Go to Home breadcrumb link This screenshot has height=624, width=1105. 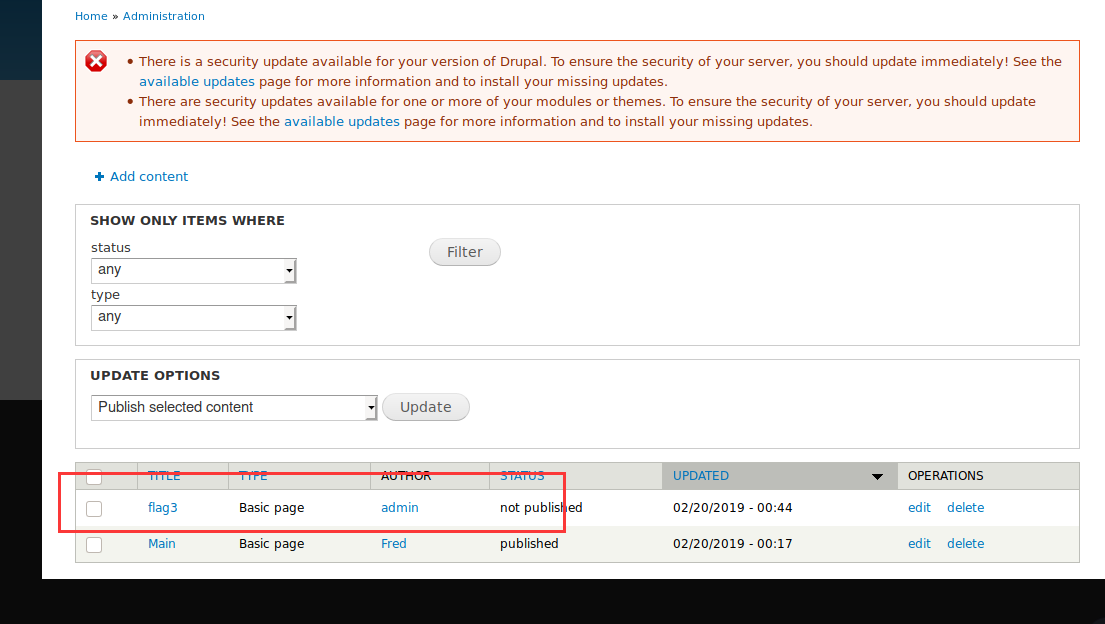pos(91,16)
